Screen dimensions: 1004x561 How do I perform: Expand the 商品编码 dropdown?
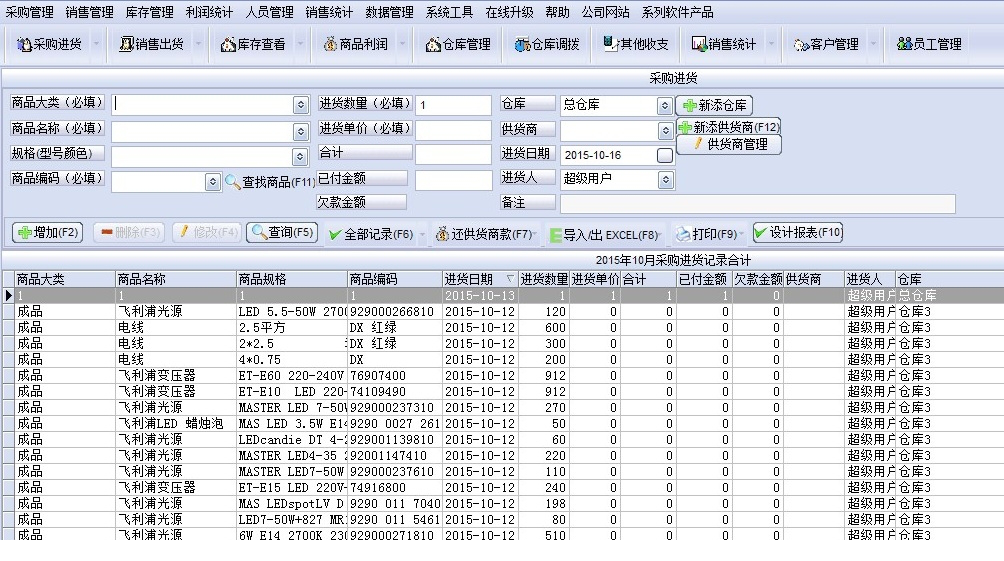(213, 182)
